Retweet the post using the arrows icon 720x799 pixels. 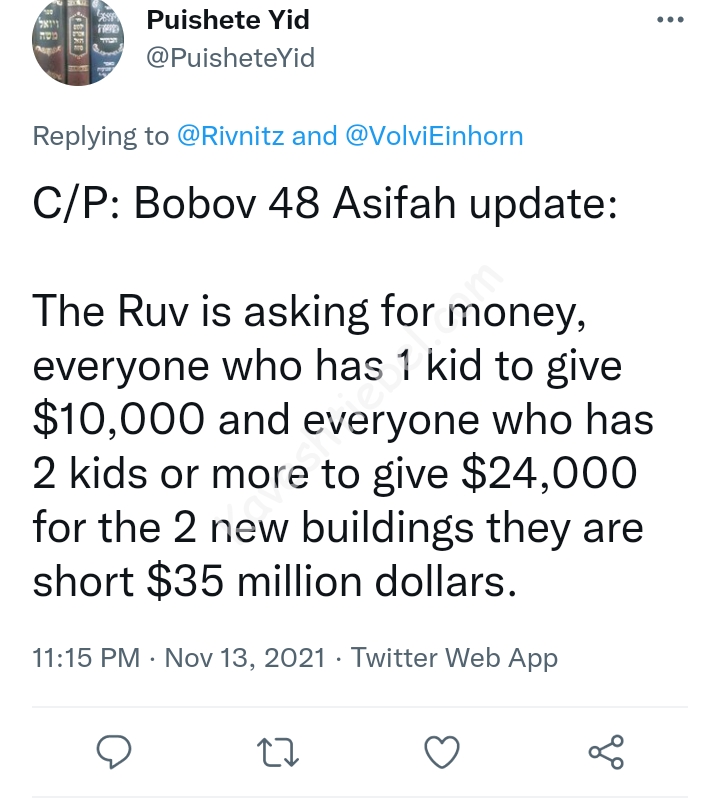pyautogui.click(x=276, y=751)
